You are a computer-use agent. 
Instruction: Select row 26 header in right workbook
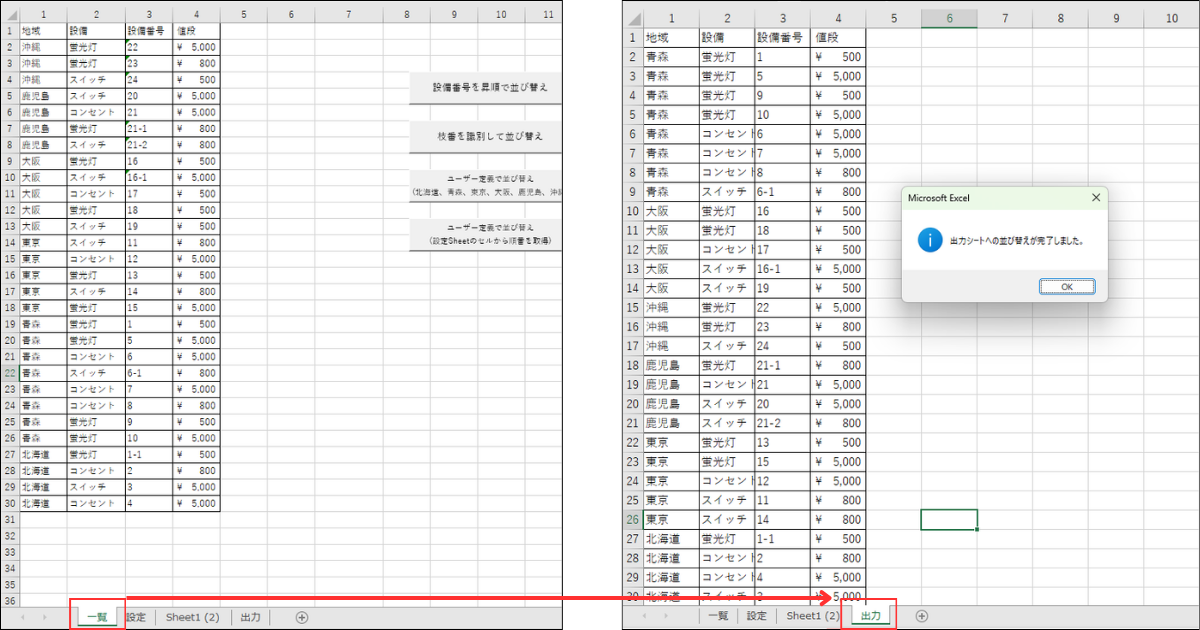(x=632, y=519)
